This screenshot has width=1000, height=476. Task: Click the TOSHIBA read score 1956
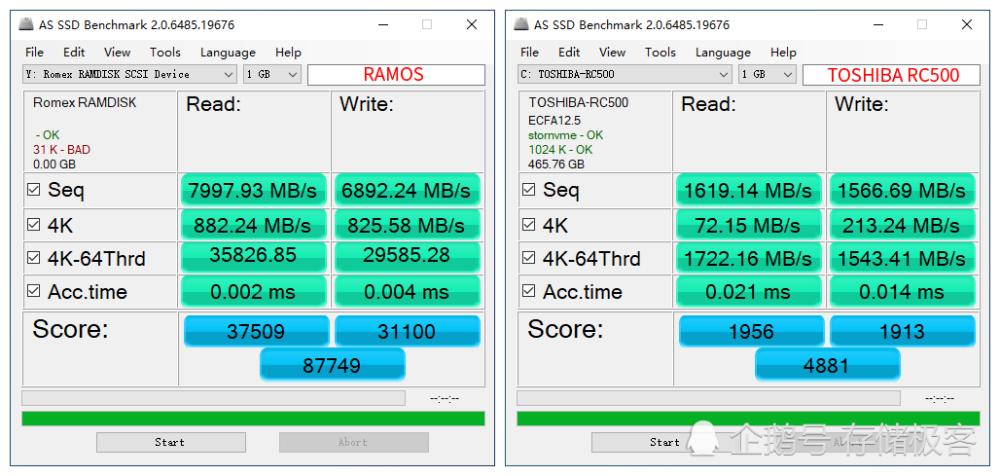751,331
